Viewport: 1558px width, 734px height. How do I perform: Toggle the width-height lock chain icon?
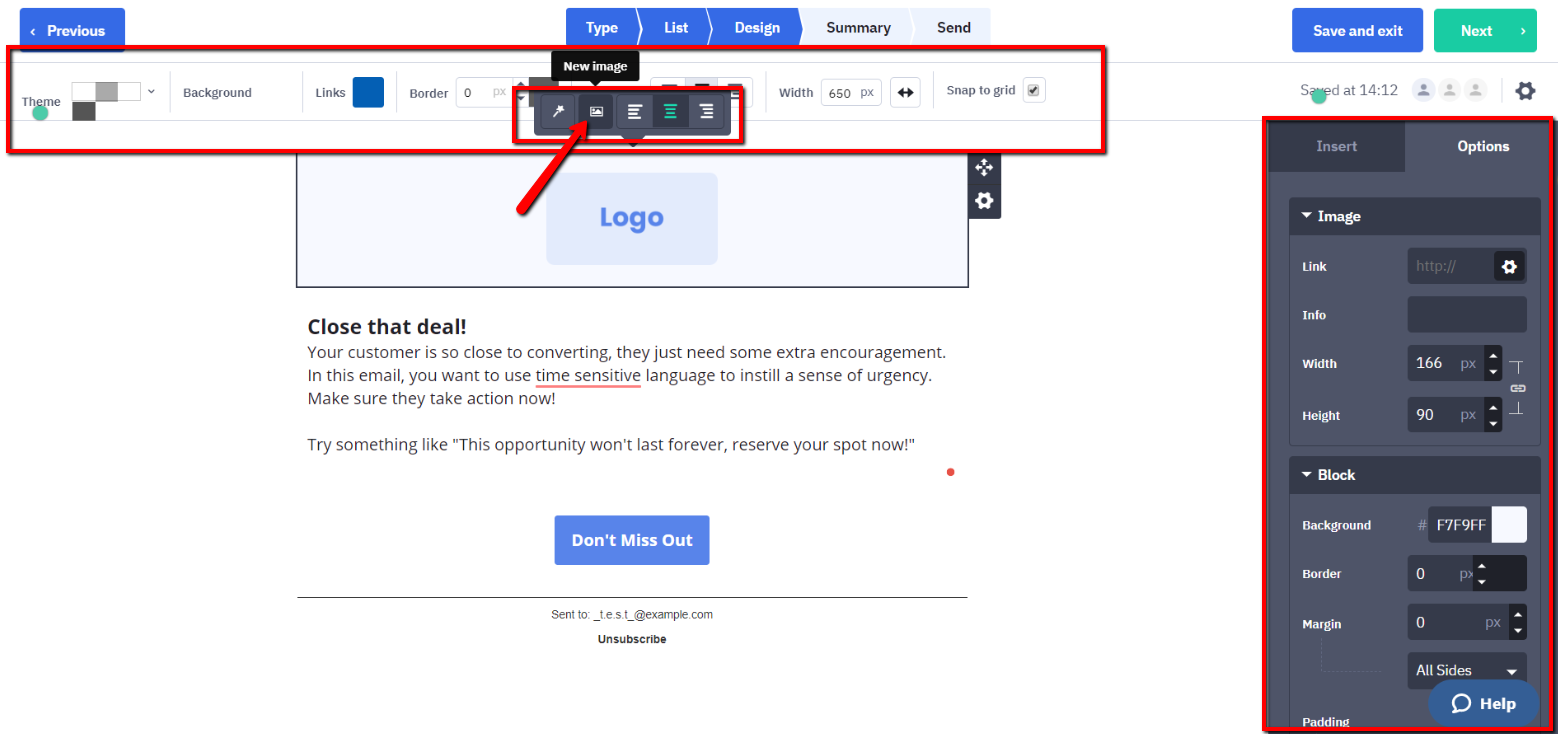[x=1519, y=388]
